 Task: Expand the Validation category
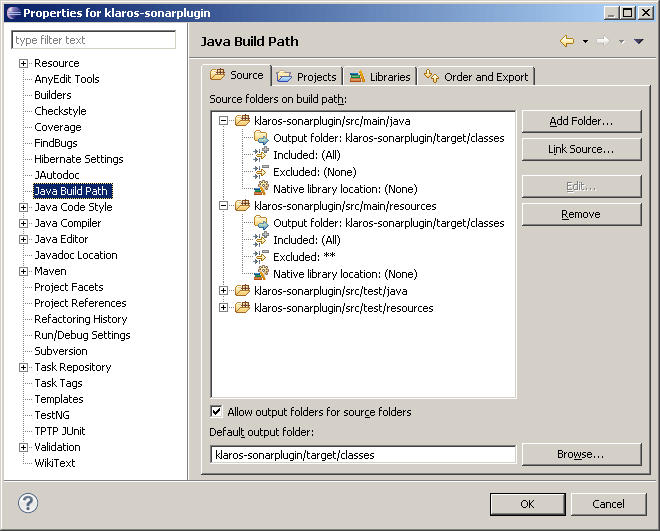[x=24, y=447]
